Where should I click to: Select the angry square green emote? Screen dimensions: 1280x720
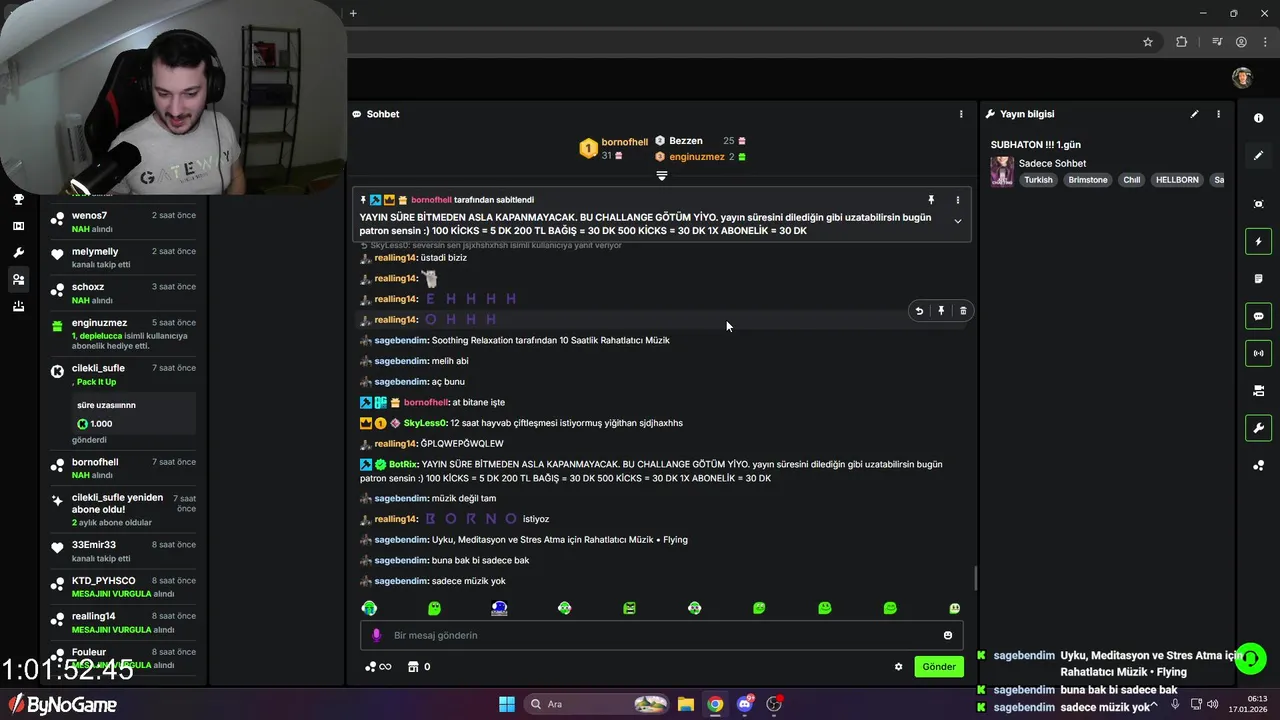629,608
